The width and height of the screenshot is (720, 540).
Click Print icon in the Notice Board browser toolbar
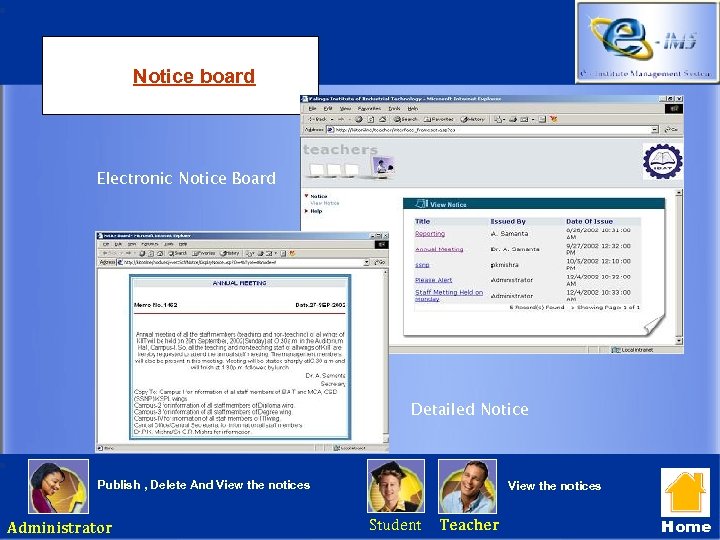(x=260, y=253)
